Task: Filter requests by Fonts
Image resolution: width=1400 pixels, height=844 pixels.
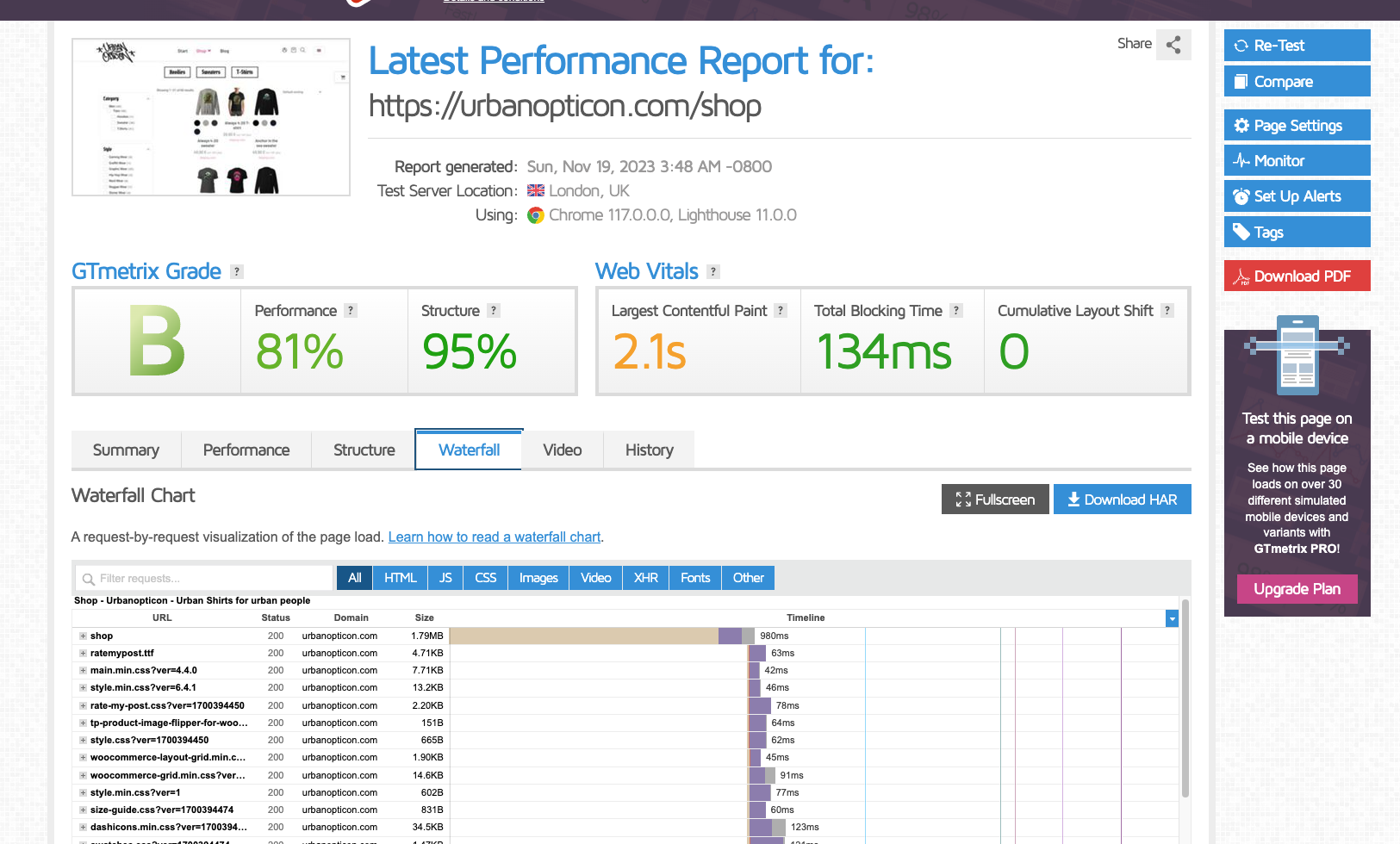Action: (x=695, y=578)
